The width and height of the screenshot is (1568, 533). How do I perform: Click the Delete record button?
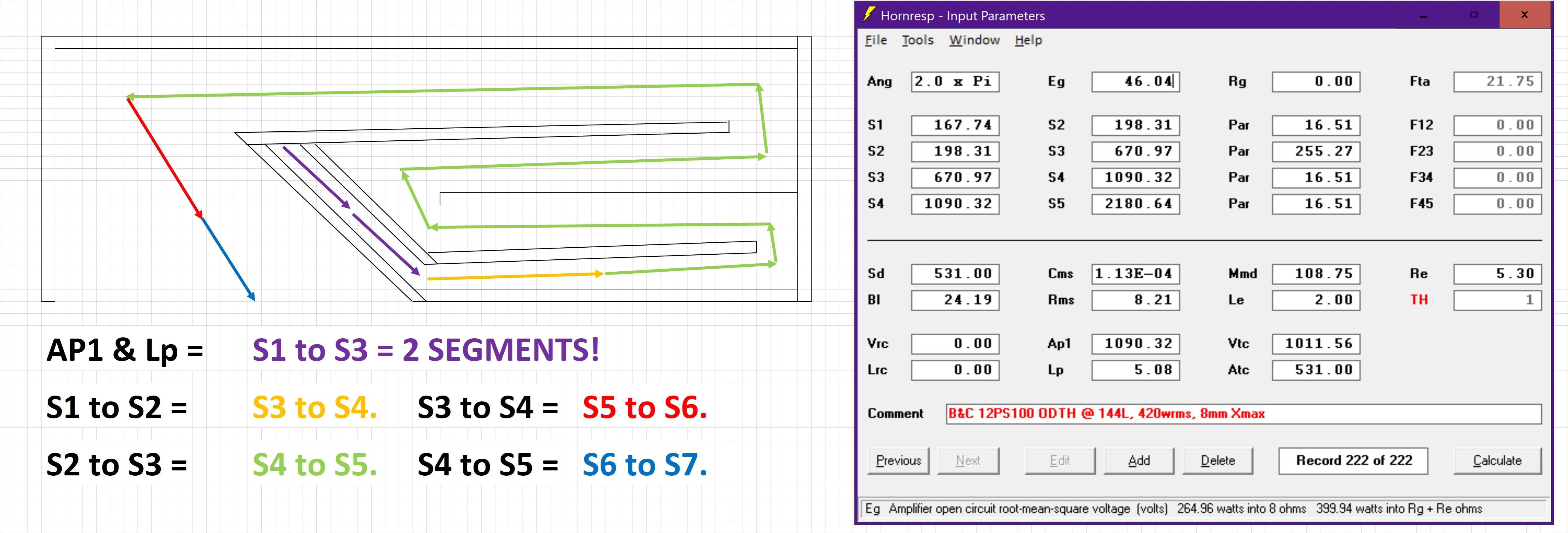tap(1217, 460)
